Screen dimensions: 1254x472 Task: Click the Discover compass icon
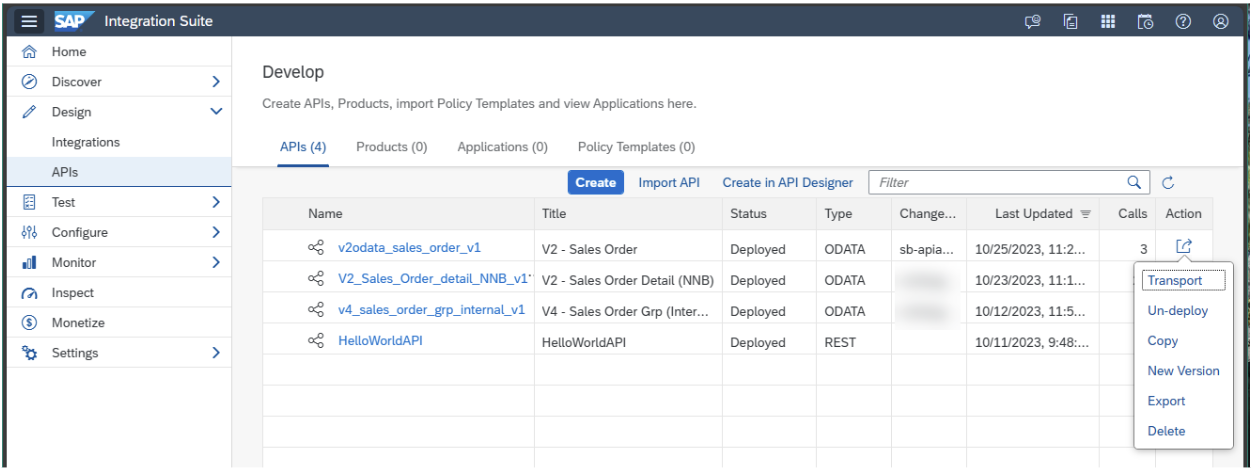tap(29, 82)
